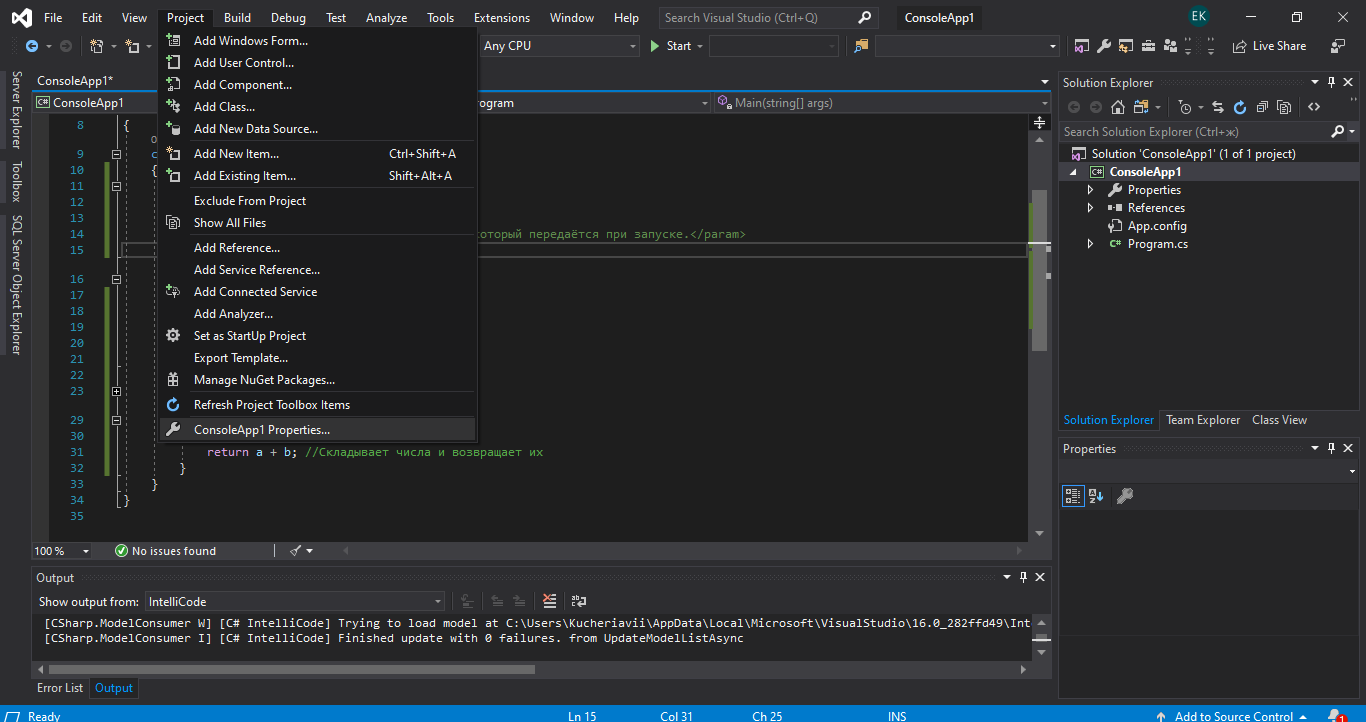Click the New Project toolbar icon

(x=97, y=46)
